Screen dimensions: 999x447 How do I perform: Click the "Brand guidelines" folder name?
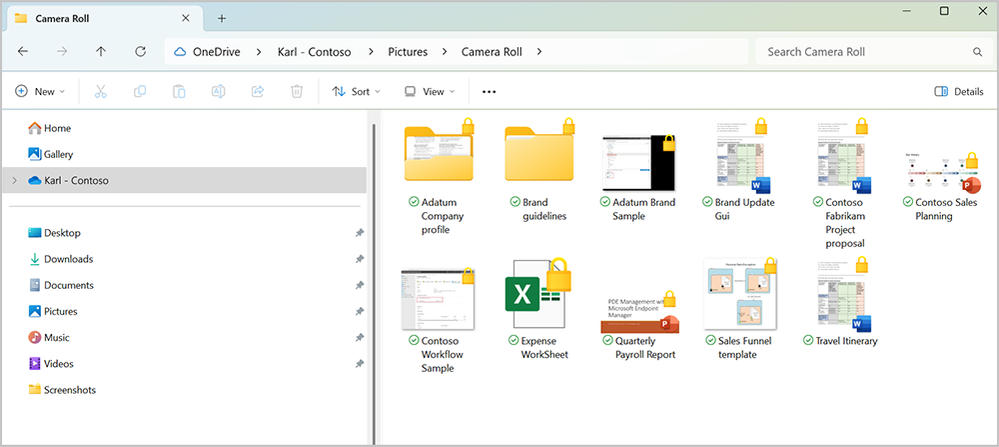pyautogui.click(x=544, y=209)
